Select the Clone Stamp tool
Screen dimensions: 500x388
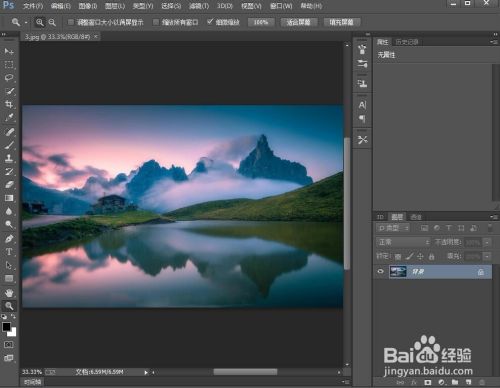click(9, 158)
